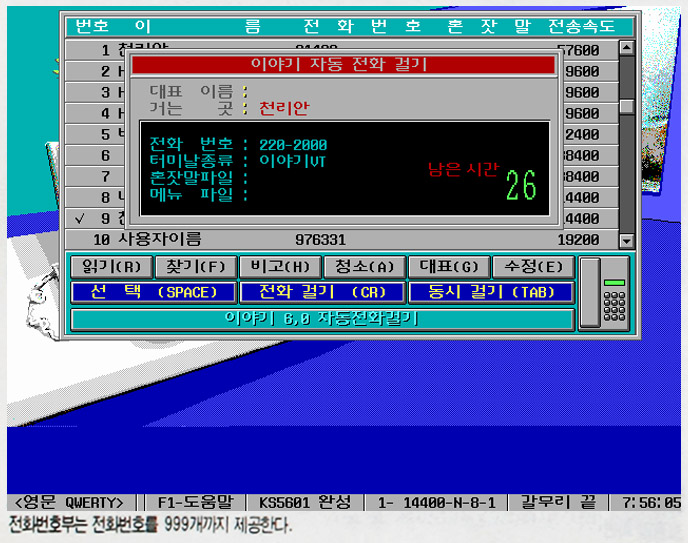Click the telephone keypad icon
Image resolution: width=688 pixels, height=543 pixels.
point(614,307)
